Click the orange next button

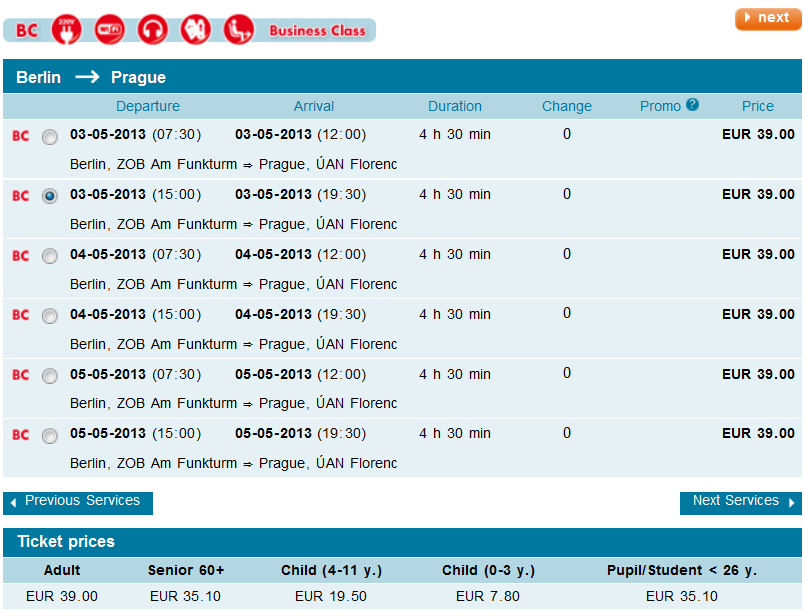pos(768,18)
